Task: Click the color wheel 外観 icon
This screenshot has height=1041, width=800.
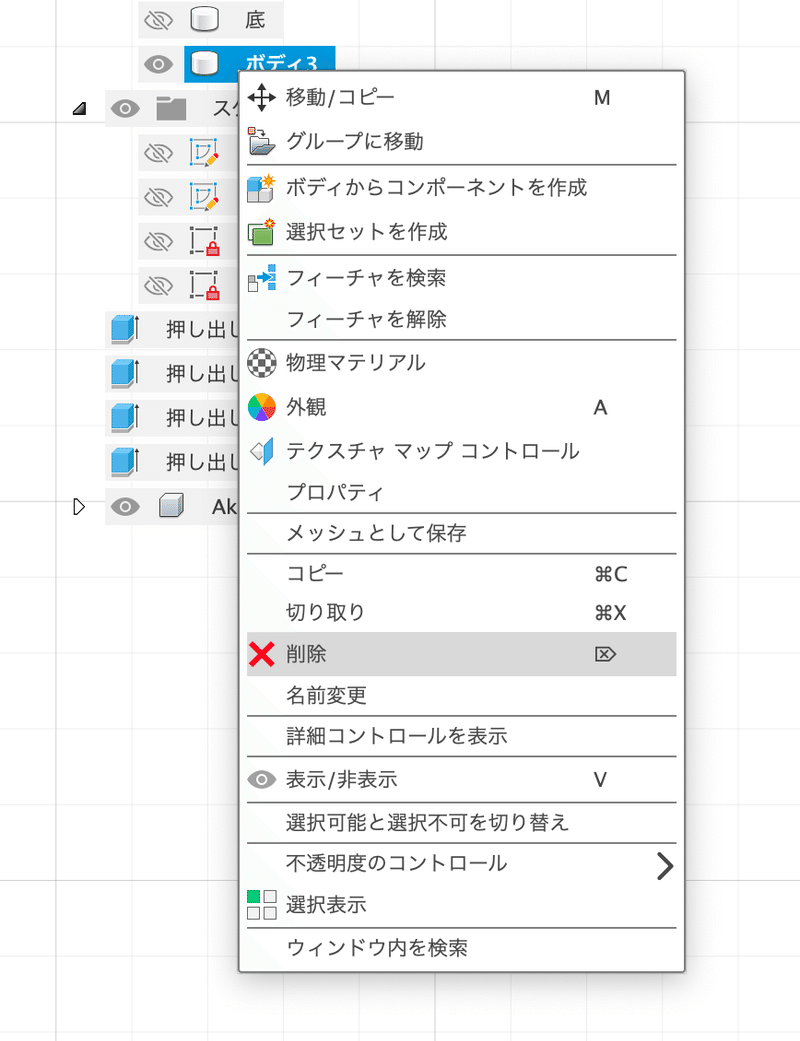Action: 261,407
